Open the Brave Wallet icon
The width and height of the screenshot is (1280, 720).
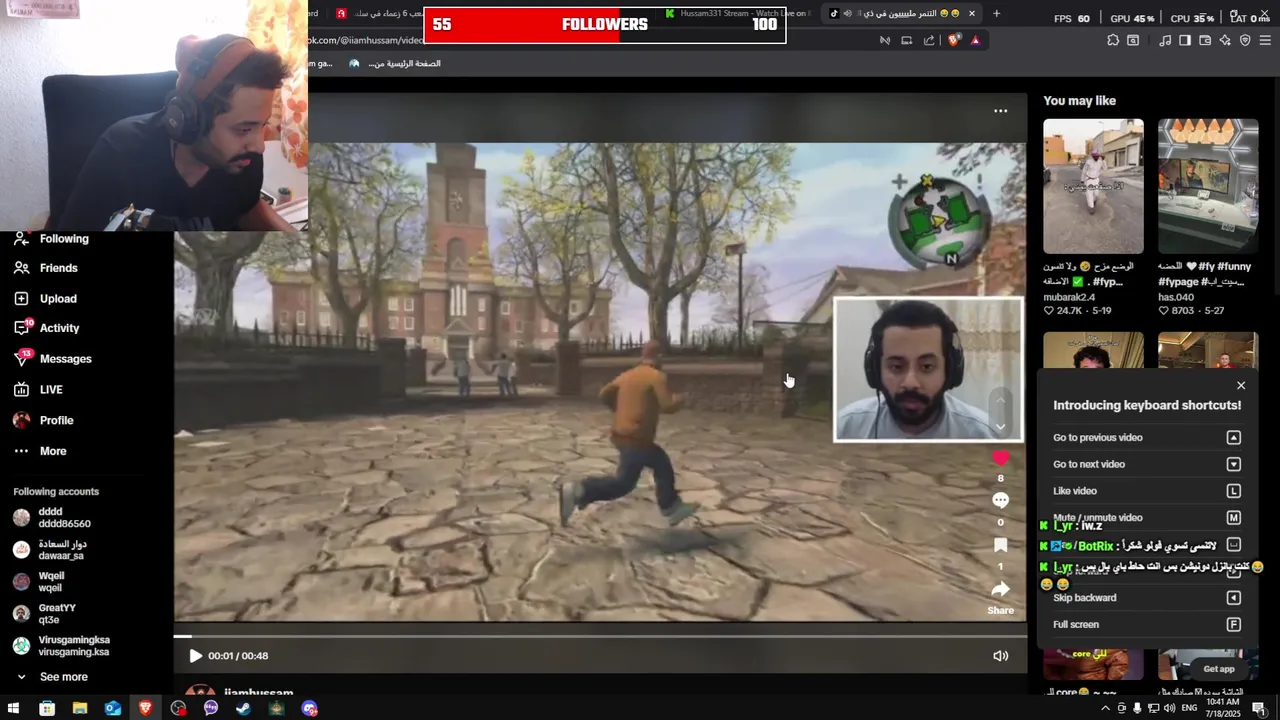1205,40
